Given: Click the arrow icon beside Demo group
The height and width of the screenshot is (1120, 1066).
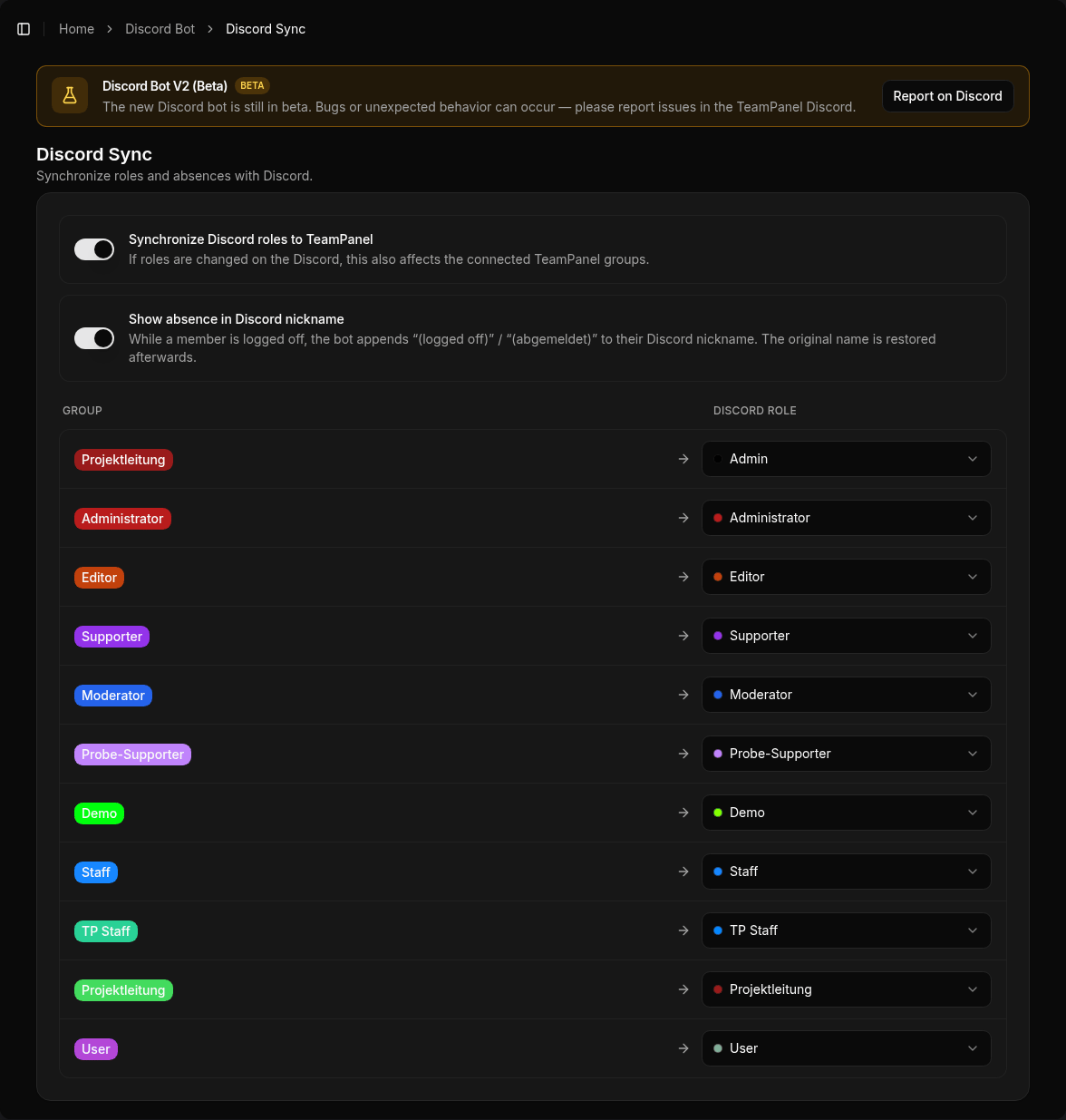Looking at the screenshot, I should click(x=683, y=813).
